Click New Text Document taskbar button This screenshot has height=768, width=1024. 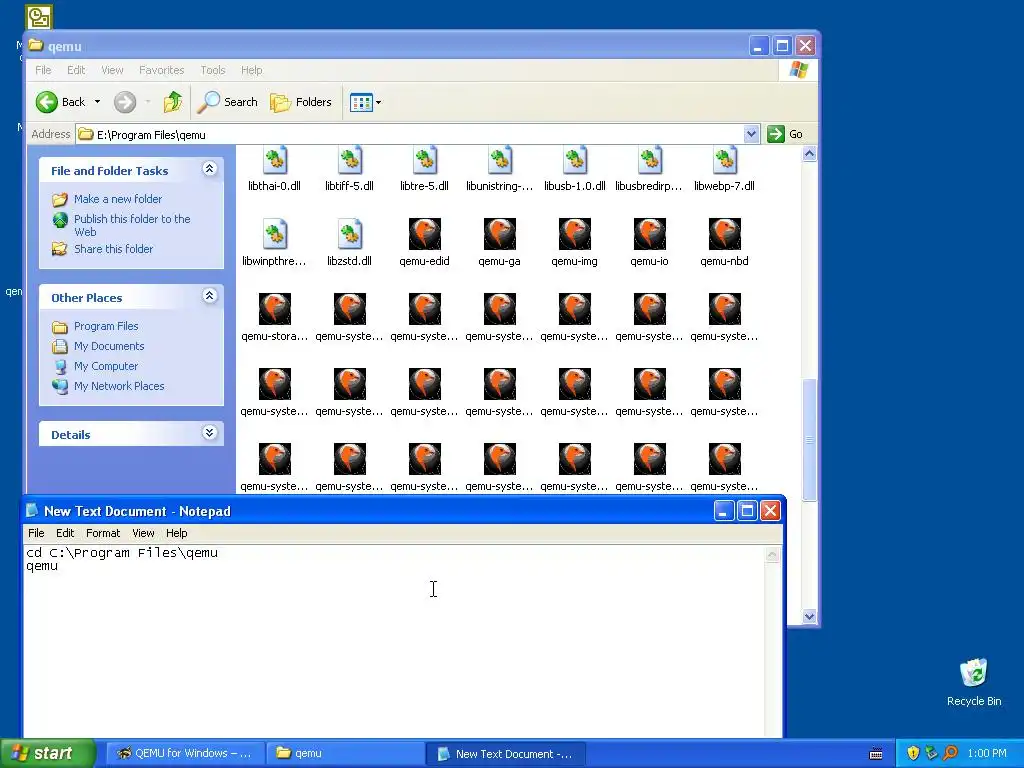(505, 754)
